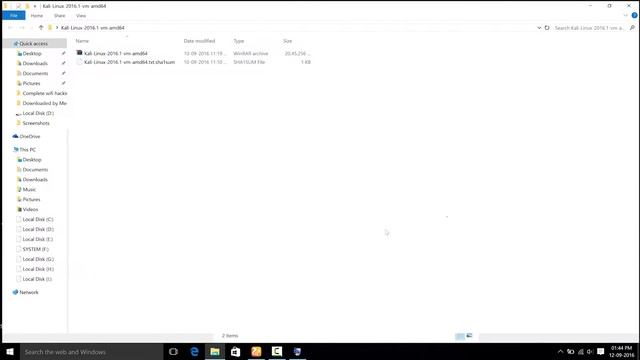The width and height of the screenshot is (640, 360).
Task: Open the Camtasia taskbar icon
Action: (x=277, y=351)
